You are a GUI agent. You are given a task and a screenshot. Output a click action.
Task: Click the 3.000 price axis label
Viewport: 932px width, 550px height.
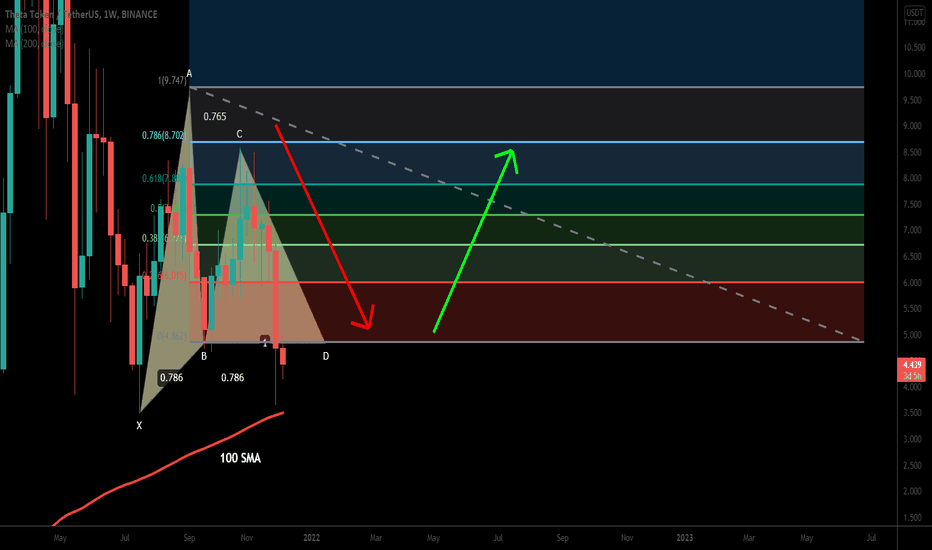click(913, 439)
